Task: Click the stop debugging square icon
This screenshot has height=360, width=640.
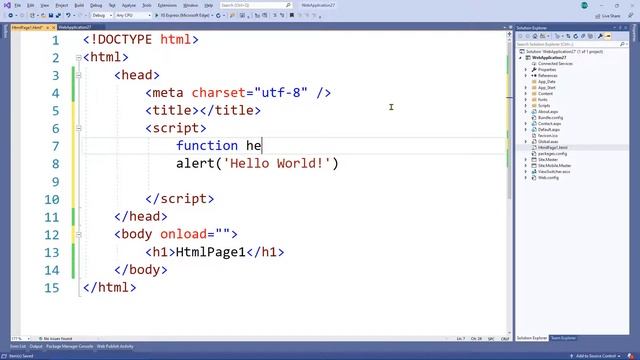Action: 292,16
